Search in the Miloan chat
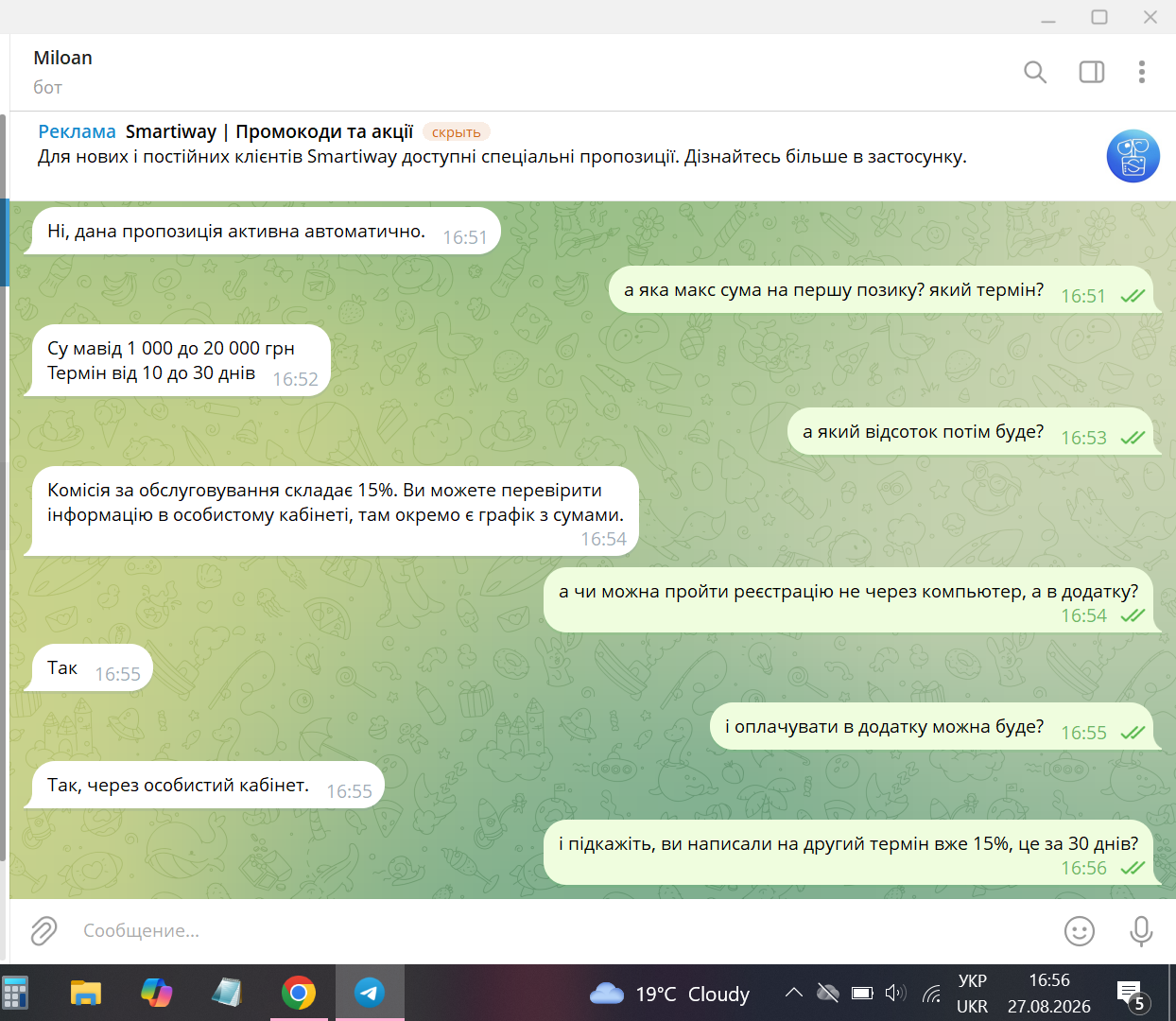Screen dimensions: 1176x1021 click(x=1035, y=72)
